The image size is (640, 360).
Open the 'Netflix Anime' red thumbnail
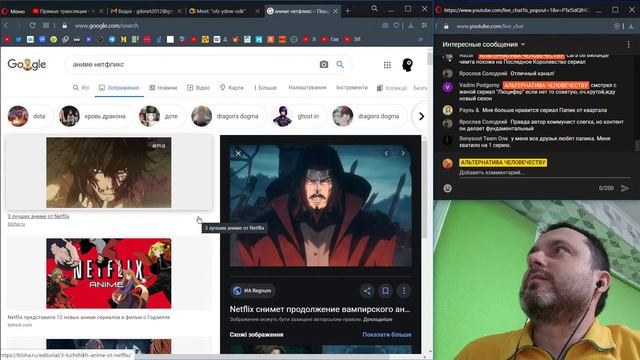(109, 273)
